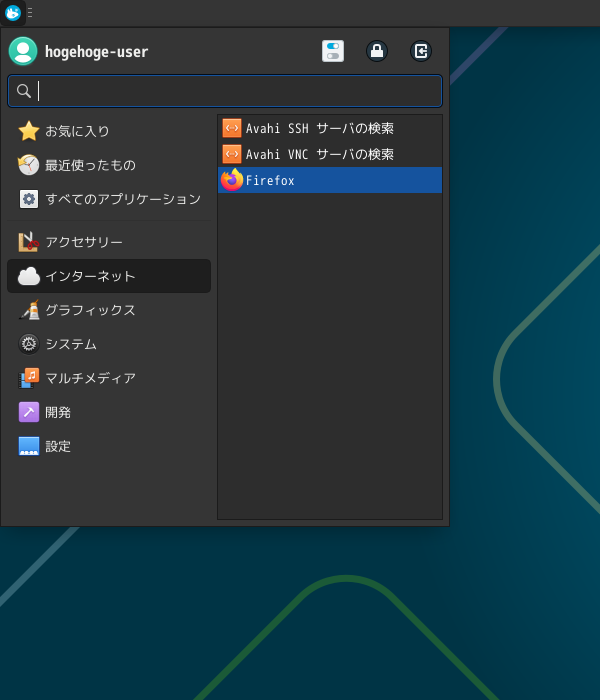Screen dimensions: 600x700
Task: Open 設定 settings category
Action: (x=58, y=446)
